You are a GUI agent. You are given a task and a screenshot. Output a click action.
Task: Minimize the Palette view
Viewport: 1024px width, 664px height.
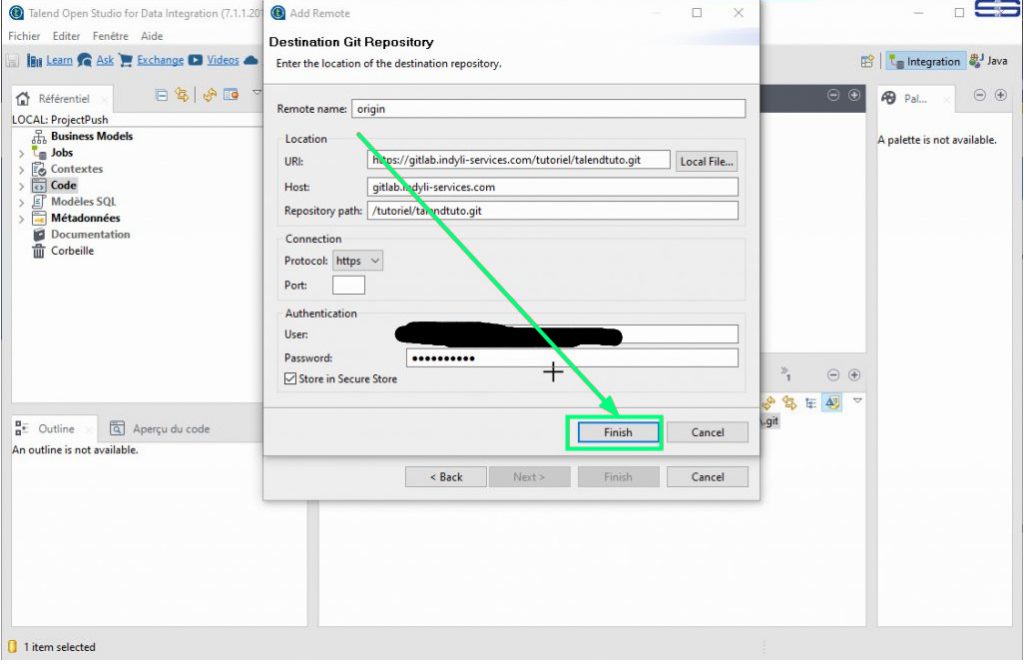[x=980, y=95]
